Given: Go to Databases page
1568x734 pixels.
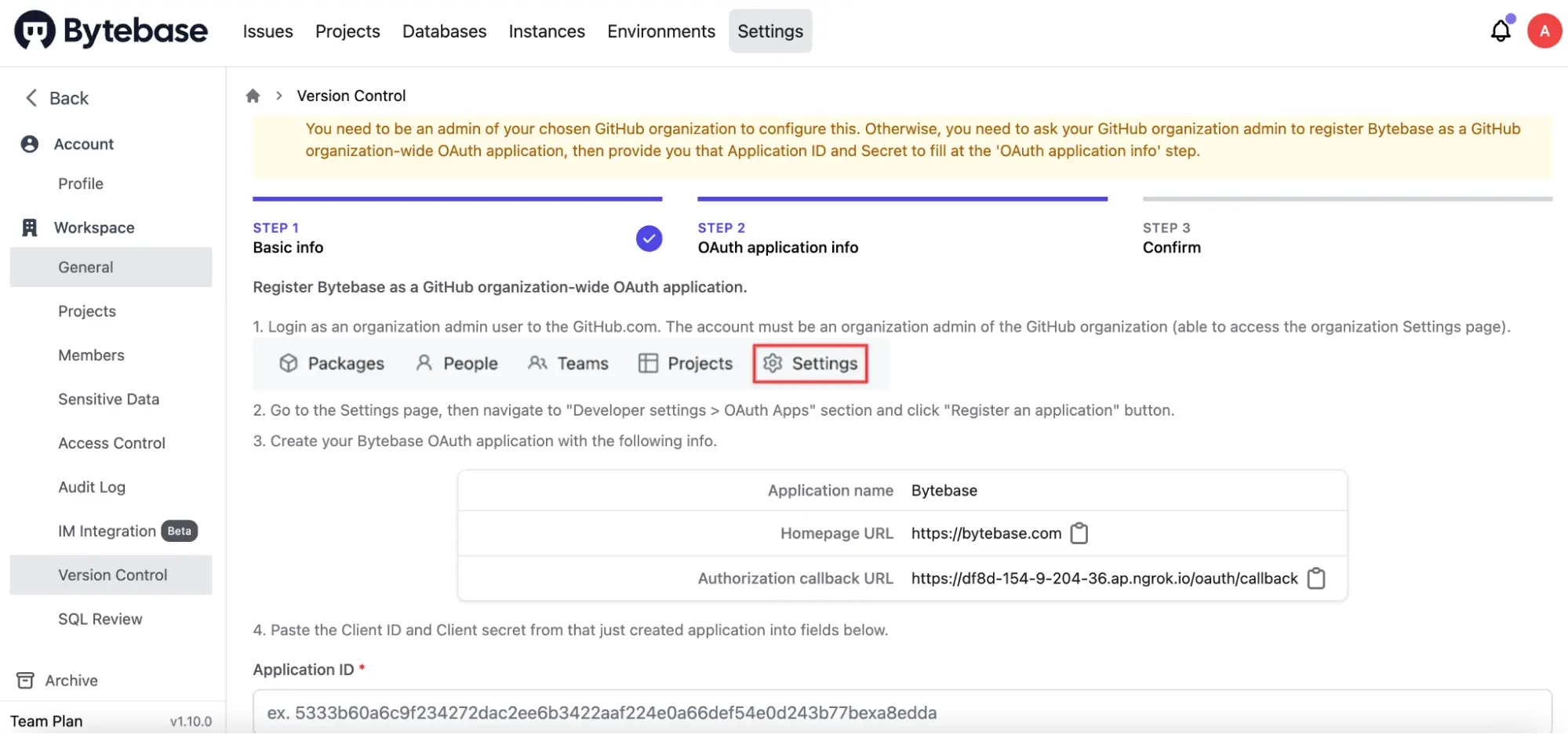Looking at the screenshot, I should click(444, 31).
